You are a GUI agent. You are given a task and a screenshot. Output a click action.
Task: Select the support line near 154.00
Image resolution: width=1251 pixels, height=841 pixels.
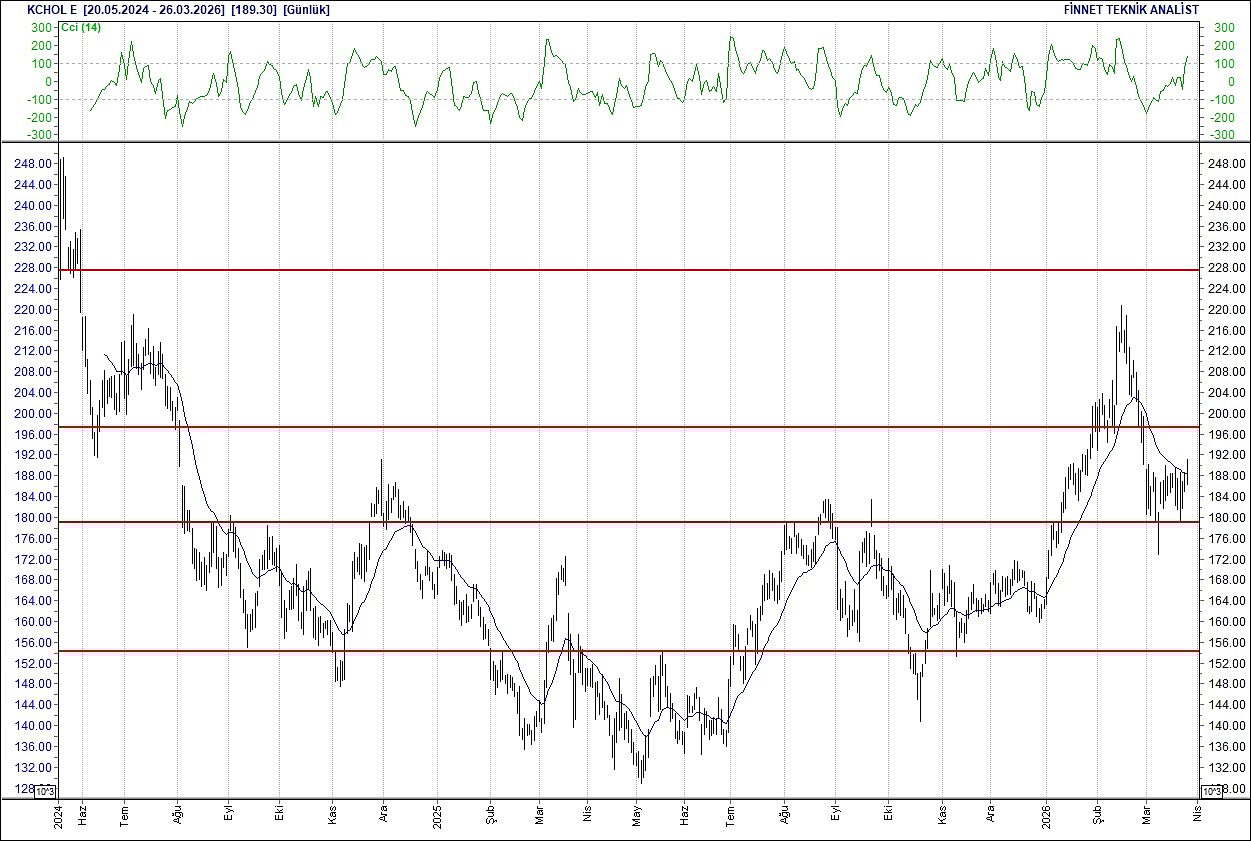600,651
